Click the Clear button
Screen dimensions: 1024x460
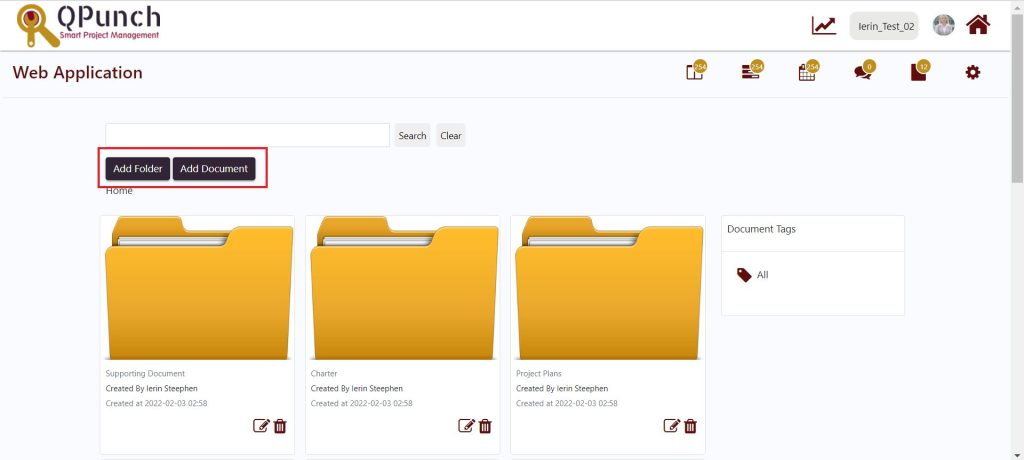(x=451, y=135)
